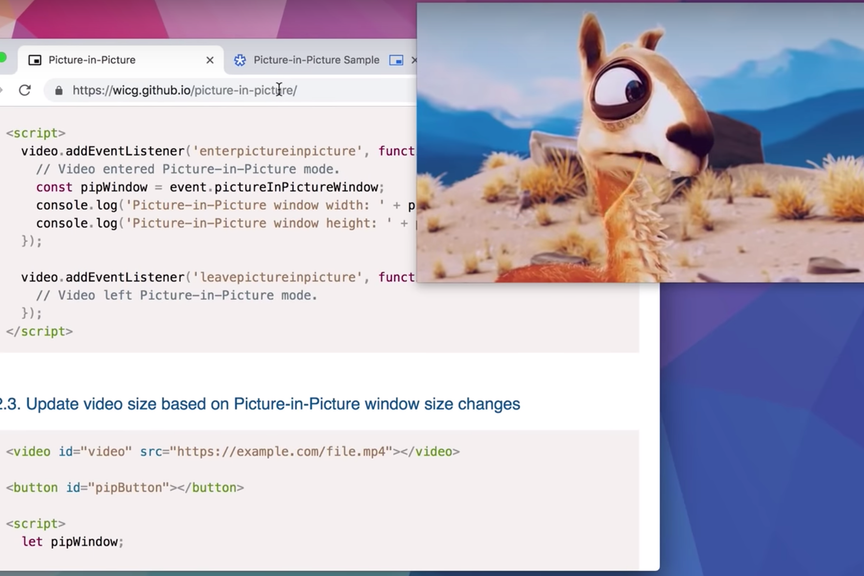Screen dimensions: 864x576
Task: Click opening '<script>' tag above 'let pipWindow;'
Action: [x=36, y=524]
